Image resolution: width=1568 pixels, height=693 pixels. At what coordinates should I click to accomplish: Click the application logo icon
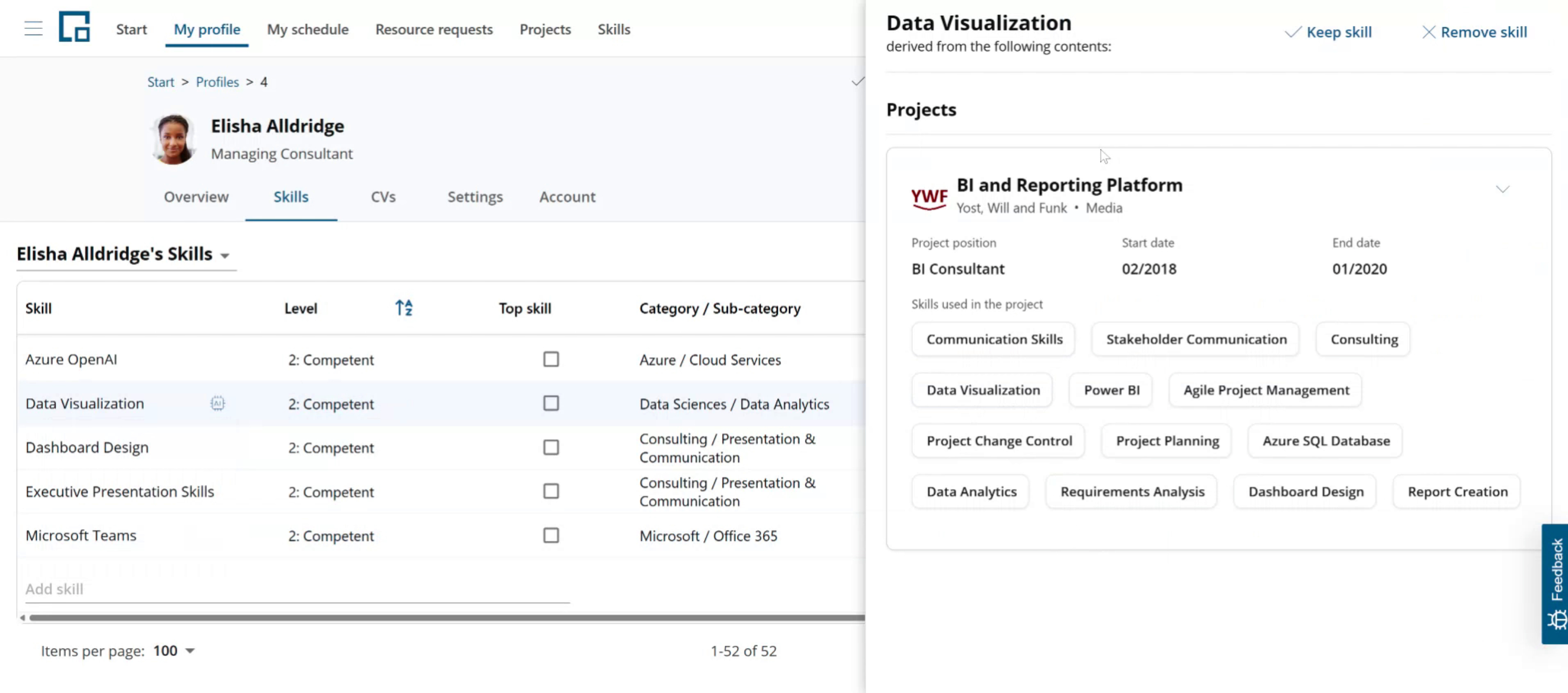point(75,27)
